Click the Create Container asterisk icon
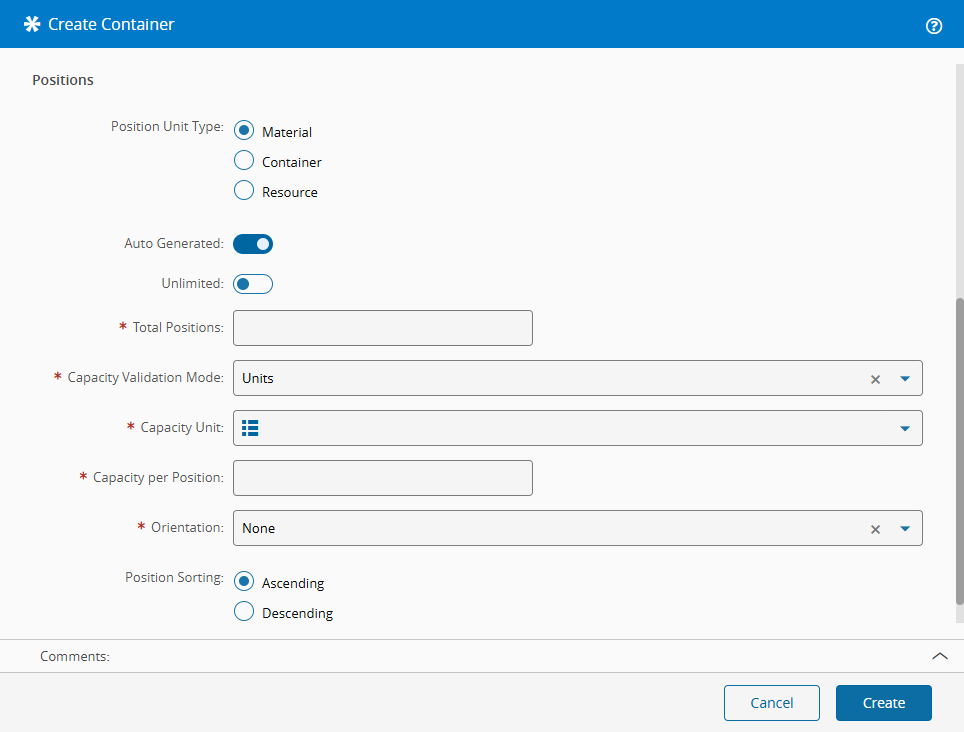Image resolution: width=964 pixels, height=732 pixels. [x=32, y=24]
